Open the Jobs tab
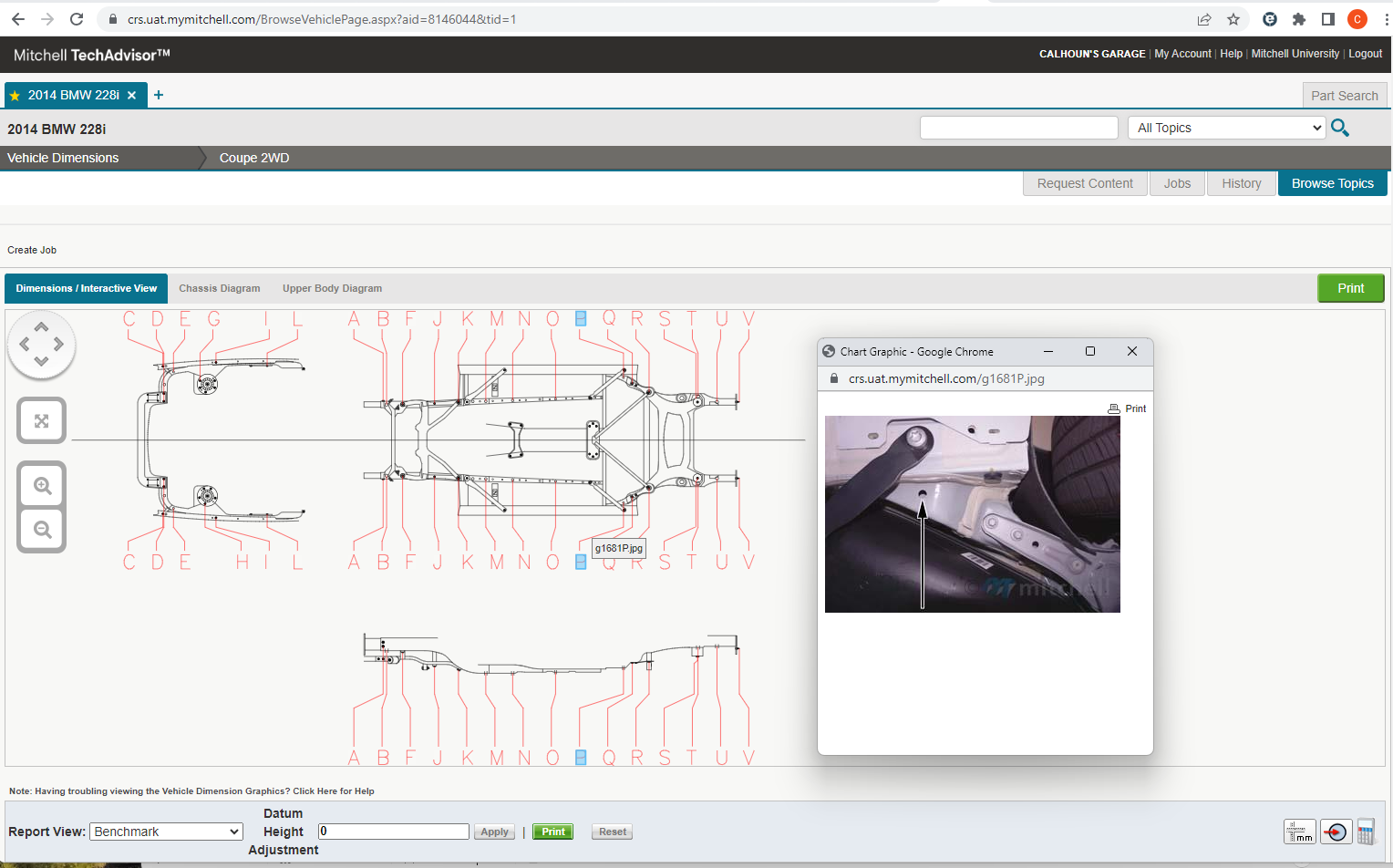The width and height of the screenshot is (1393, 868). point(1177,183)
